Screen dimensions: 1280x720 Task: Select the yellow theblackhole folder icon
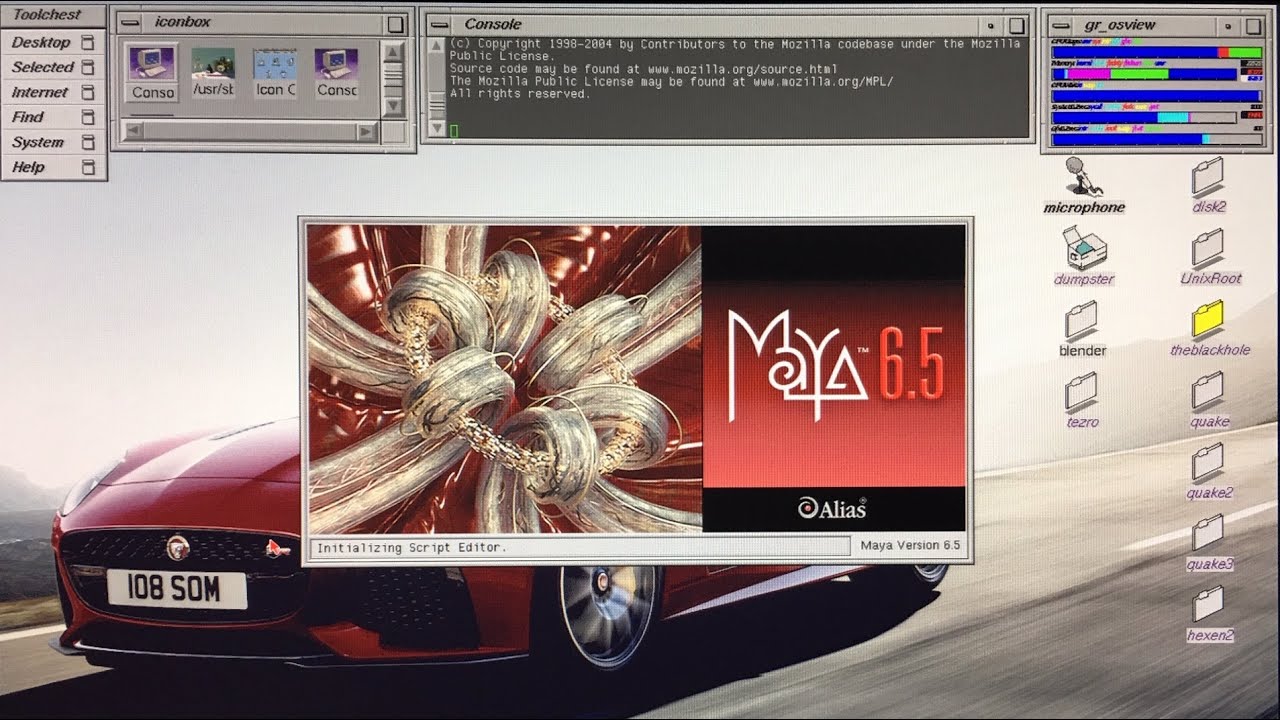click(x=1209, y=328)
